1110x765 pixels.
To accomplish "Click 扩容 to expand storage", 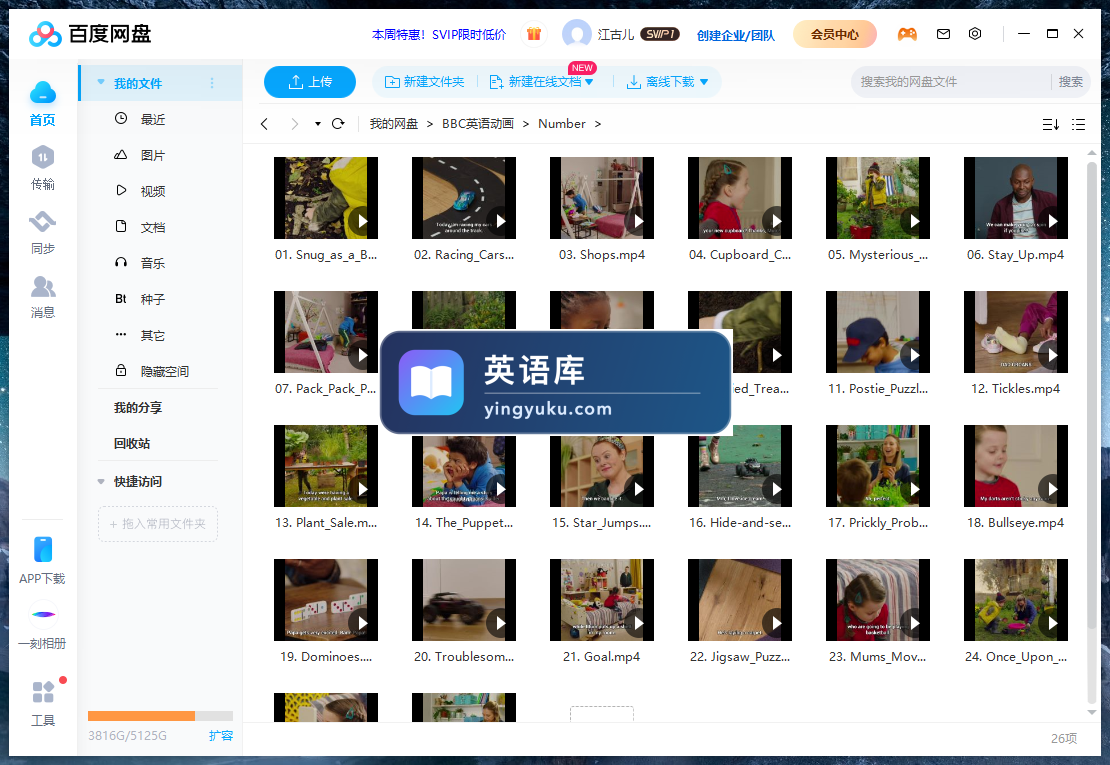I will [221, 736].
